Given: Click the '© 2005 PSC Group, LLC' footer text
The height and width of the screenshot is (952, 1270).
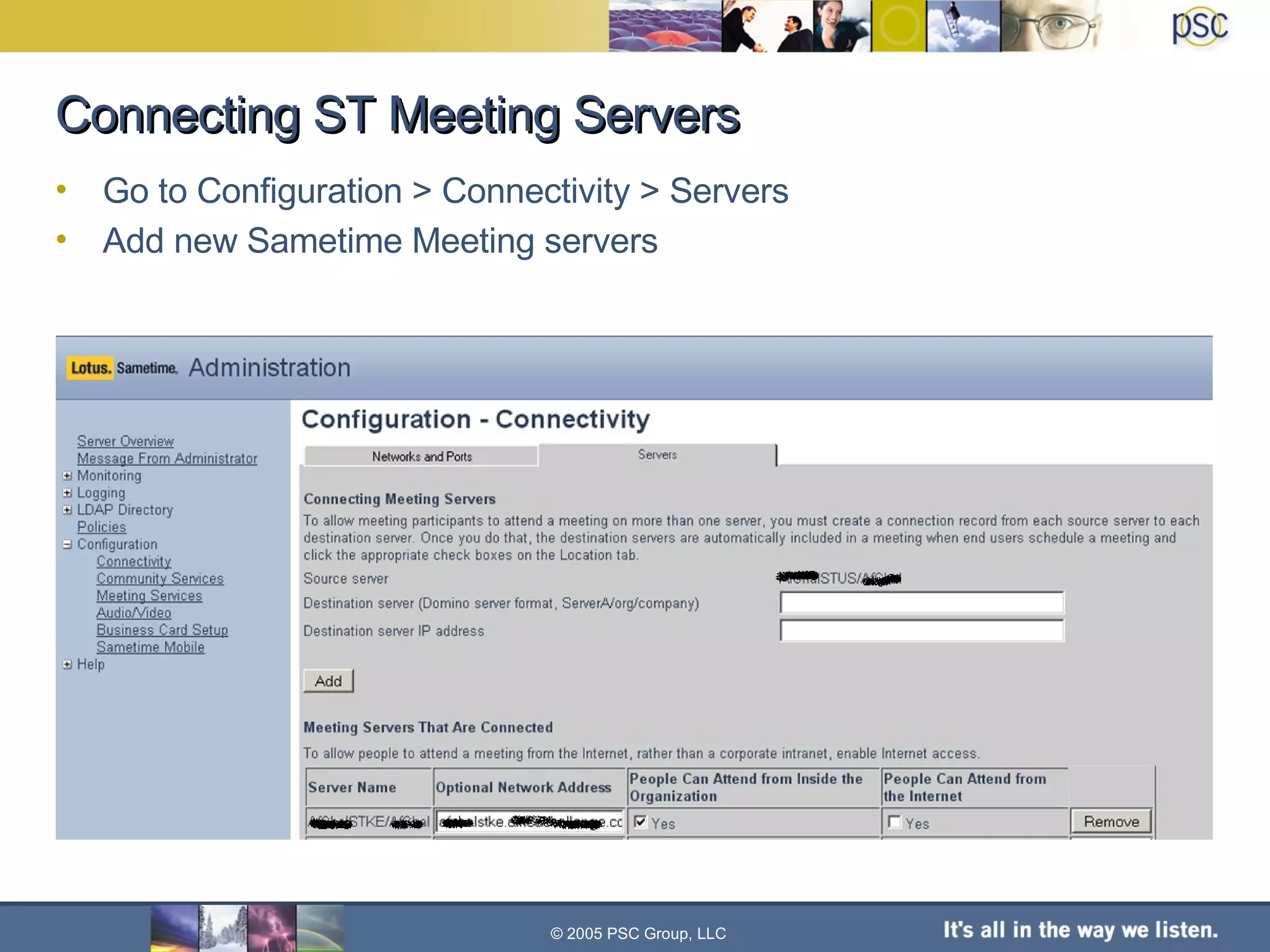Looking at the screenshot, I should pos(638,933).
